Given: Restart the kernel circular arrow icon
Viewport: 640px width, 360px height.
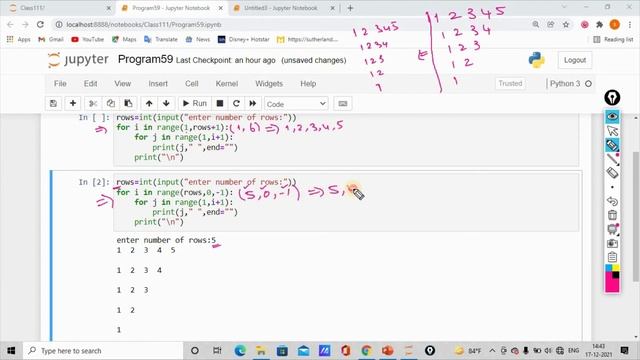Looking at the screenshot, I should point(236,104).
